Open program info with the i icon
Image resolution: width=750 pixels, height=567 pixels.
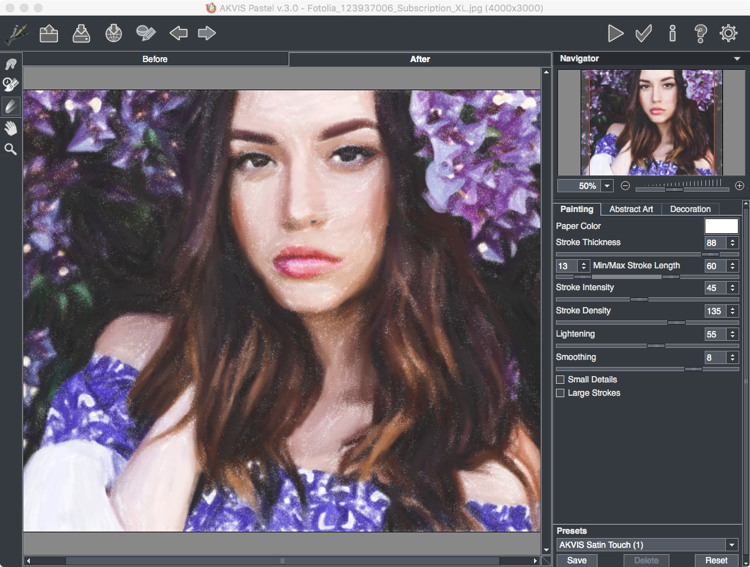672,33
